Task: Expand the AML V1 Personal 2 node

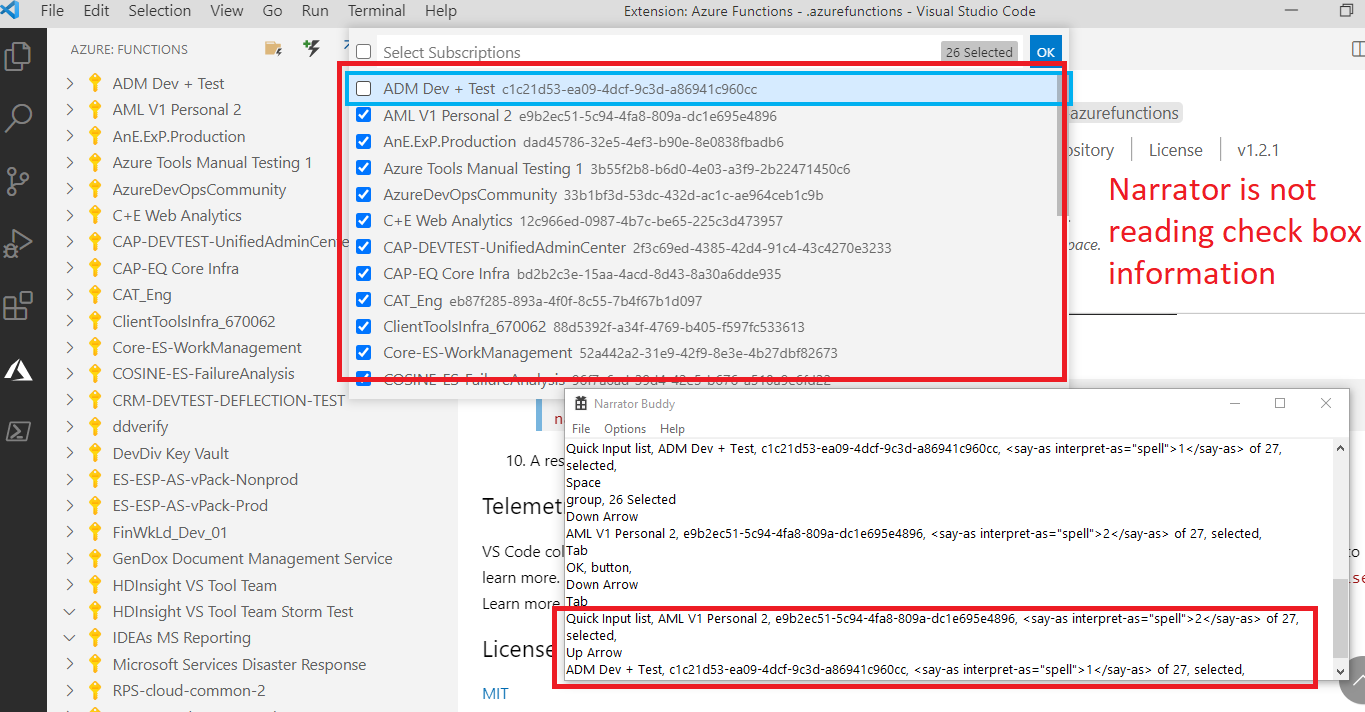Action: 70,110
